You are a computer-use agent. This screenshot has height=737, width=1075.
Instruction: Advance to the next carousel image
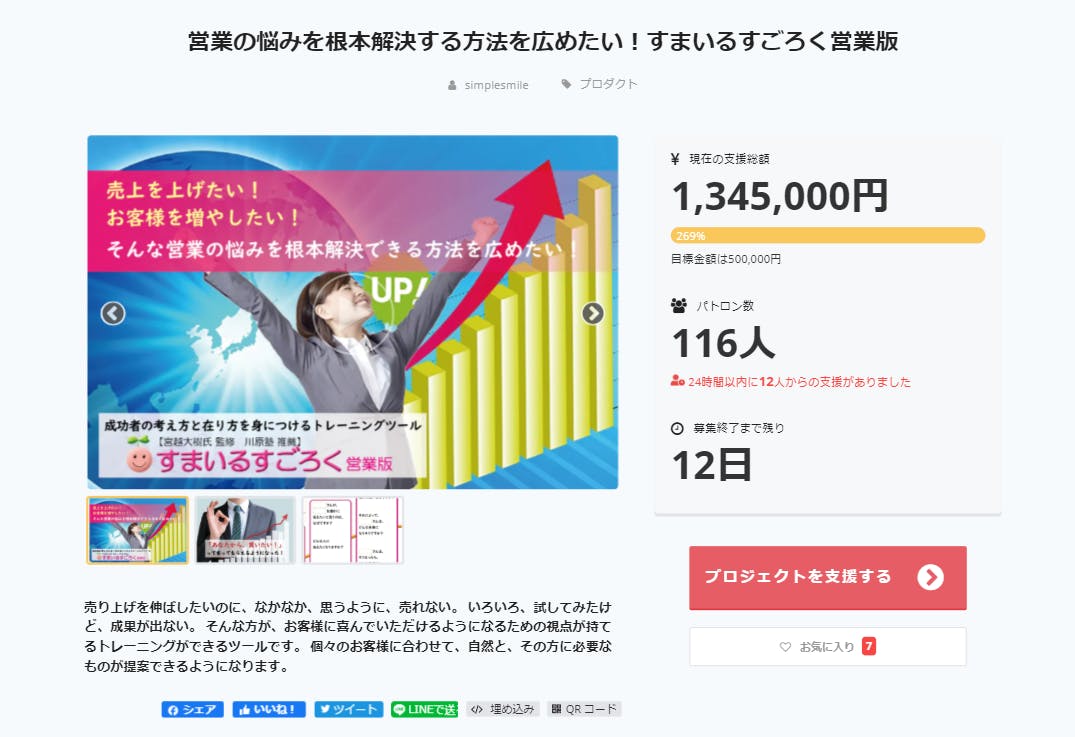[x=593, y=313]
